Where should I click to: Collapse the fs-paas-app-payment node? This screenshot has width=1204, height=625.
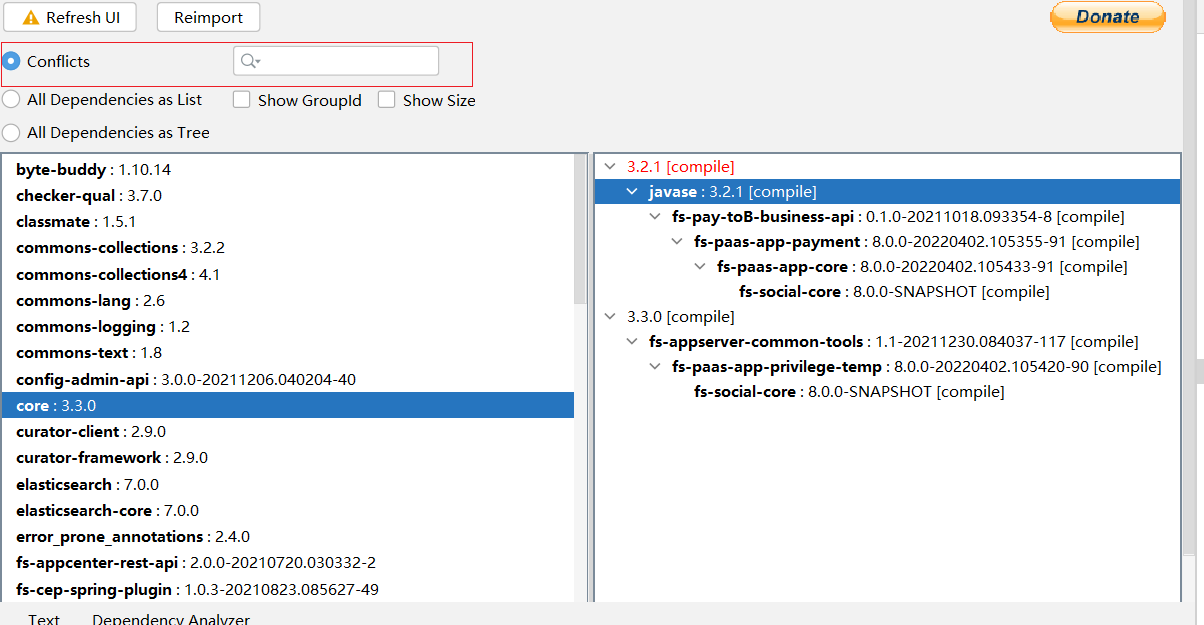pyautogui.click(x=677, y=242)
